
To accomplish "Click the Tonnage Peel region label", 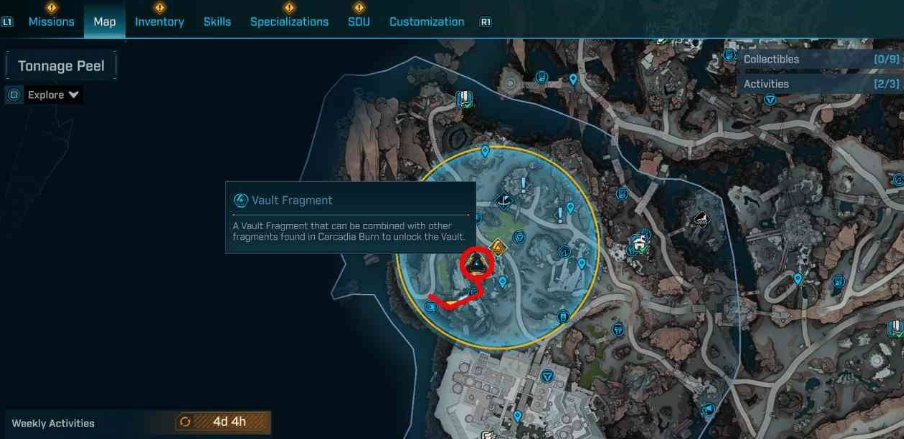I will (61, 66).
